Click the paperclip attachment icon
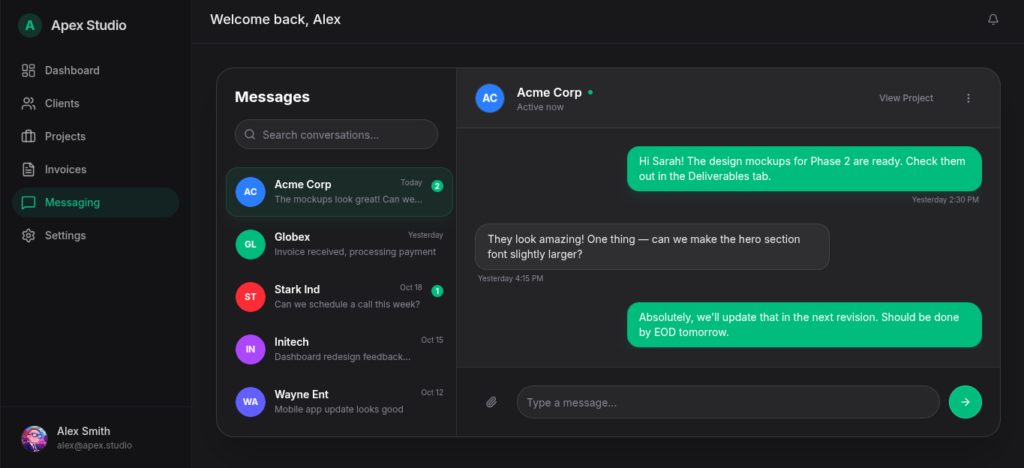Image resolution: width=1024 pixels, height=468 pixels. (x=492, y=402)
